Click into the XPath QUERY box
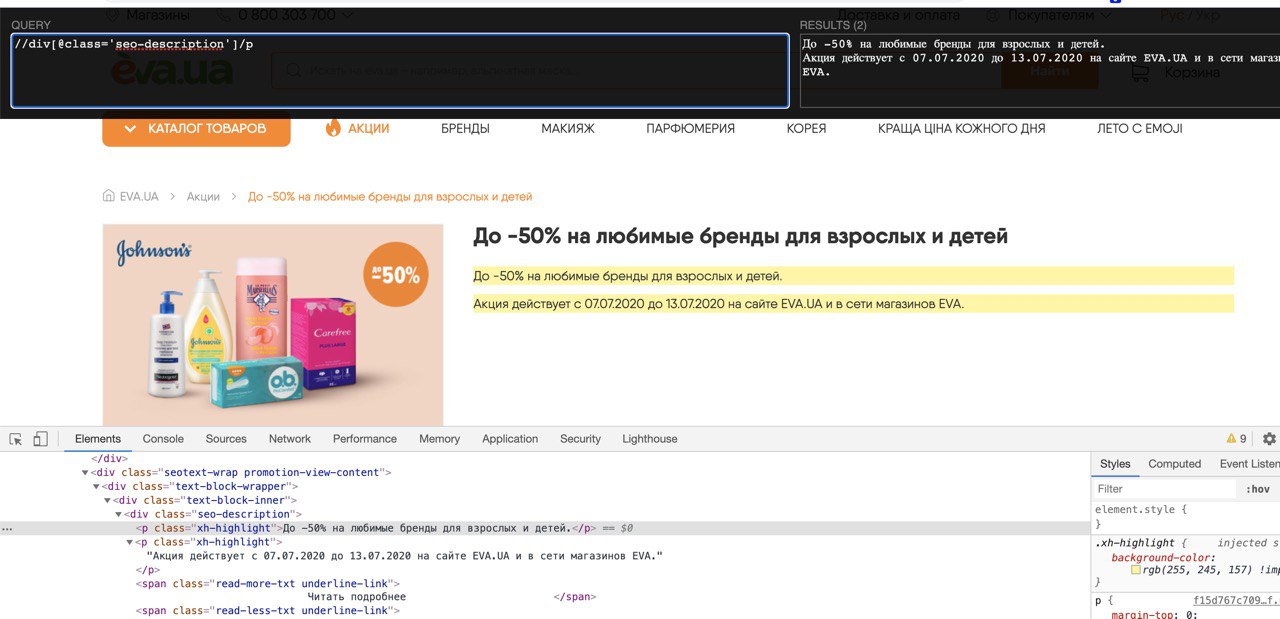This screenshot has height=619, width=1280. click(x=399, y=71)
